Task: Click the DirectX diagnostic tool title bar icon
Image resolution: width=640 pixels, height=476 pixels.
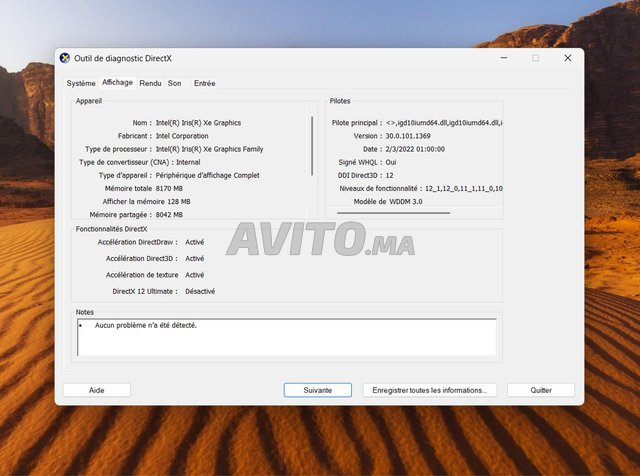Action: coord(65,58)
